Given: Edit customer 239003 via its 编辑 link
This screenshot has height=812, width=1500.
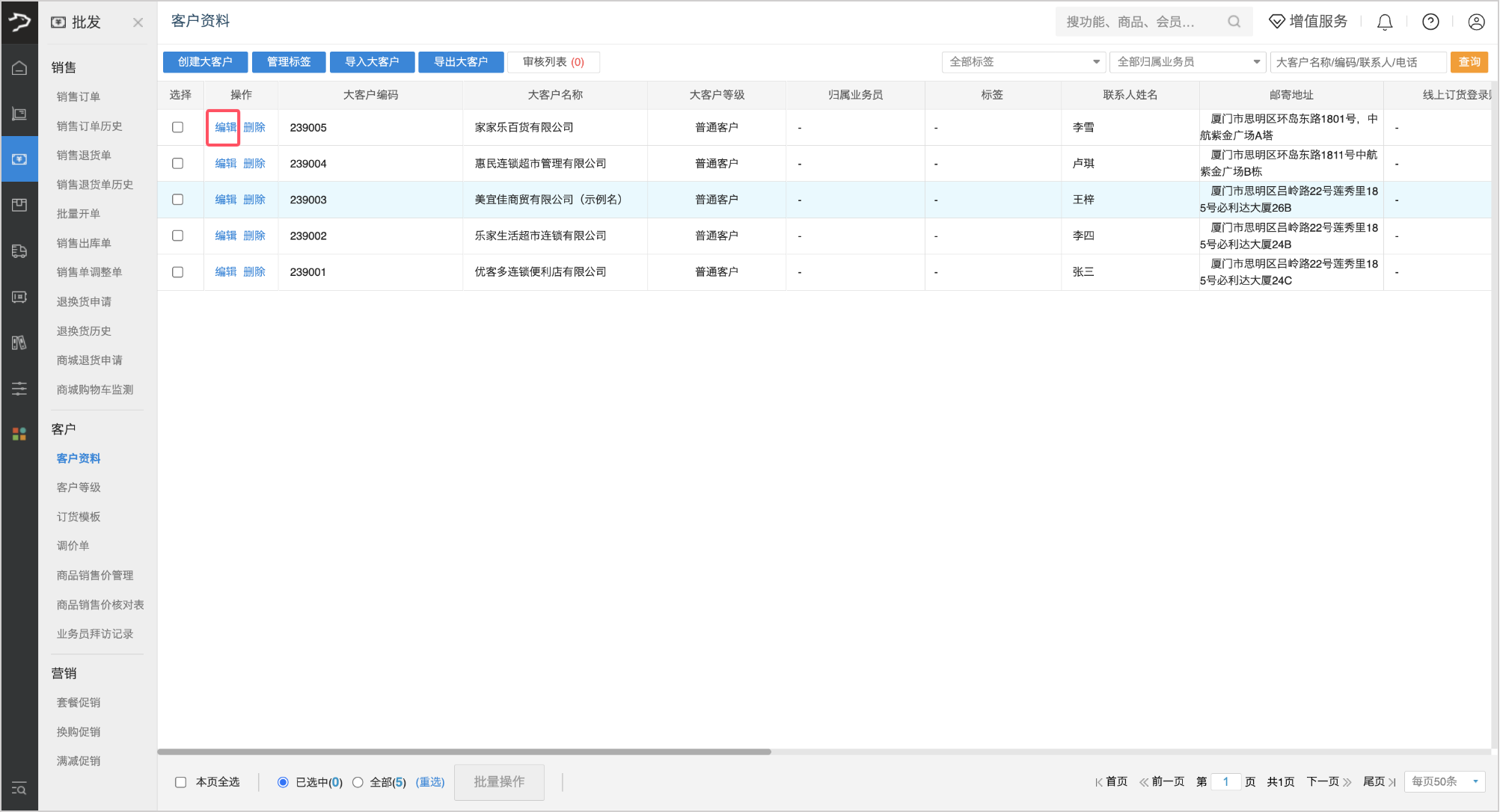Looking at the screenshot, I should pyautogui.click(x=225, y=200).
